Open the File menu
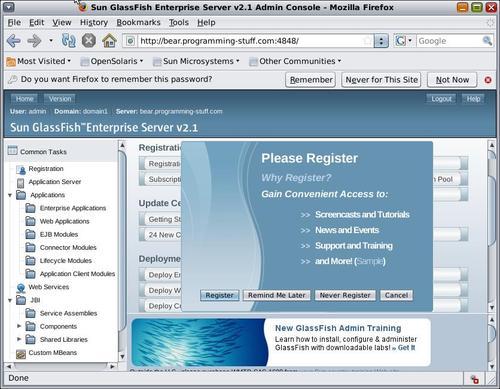The height and width of the screenshot is (389, 500). pos(14,23)
